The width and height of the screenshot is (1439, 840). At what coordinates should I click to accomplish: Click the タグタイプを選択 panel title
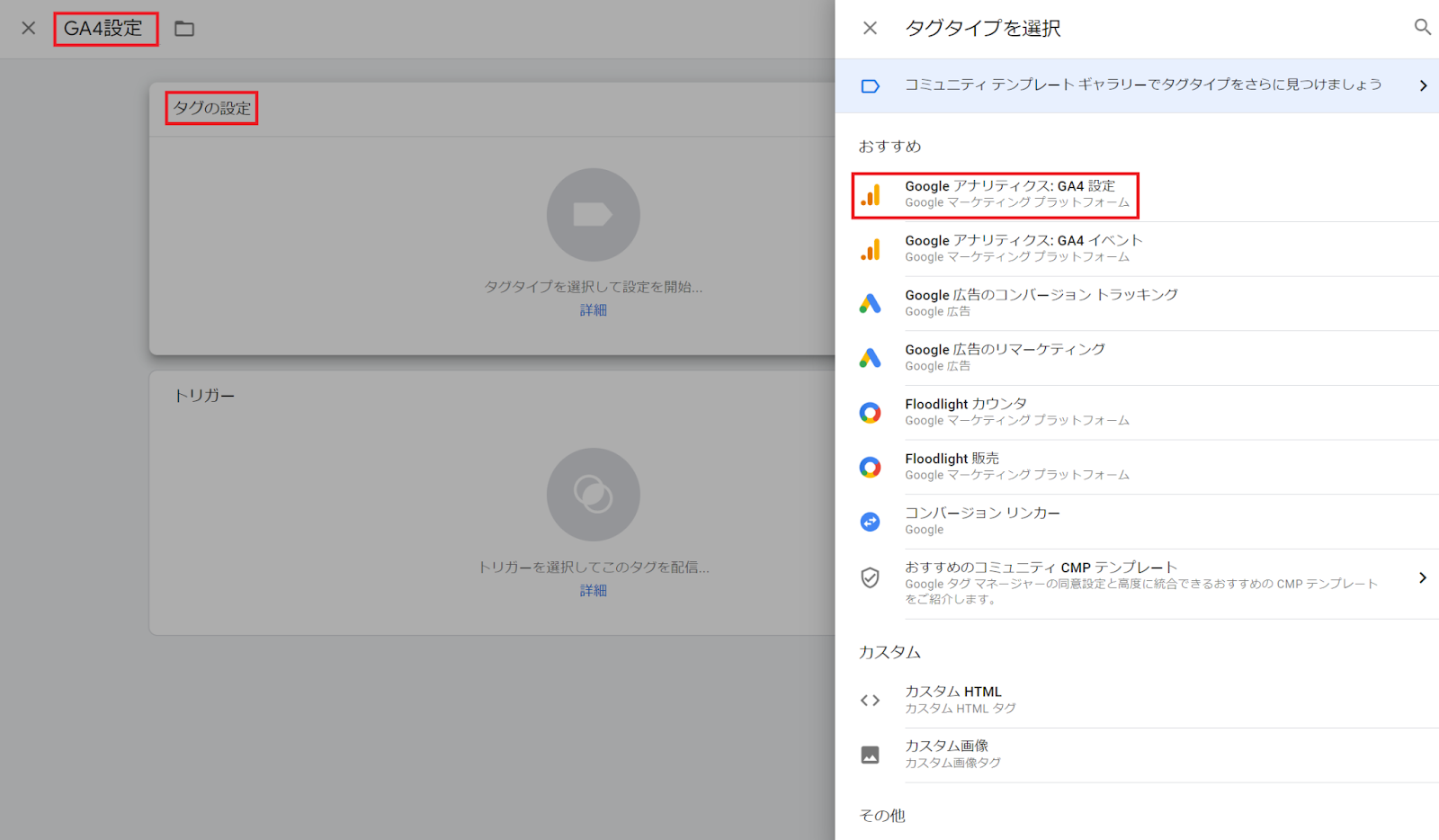click(x=982, y=29)
